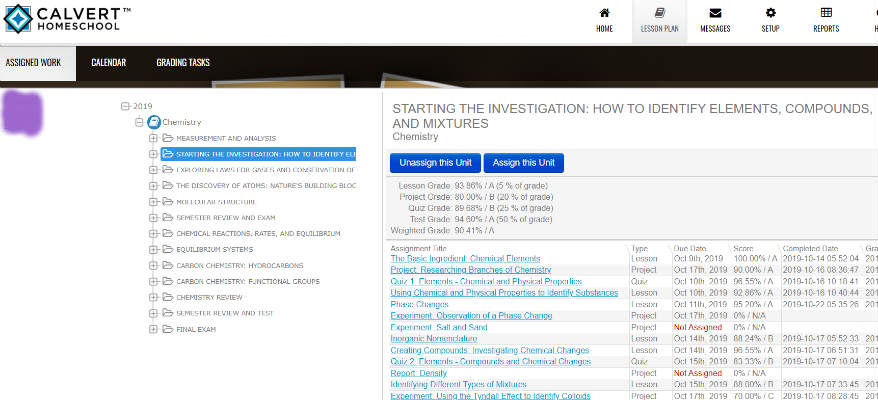Switch to the Grading Tasks tab

pos(183,62)
